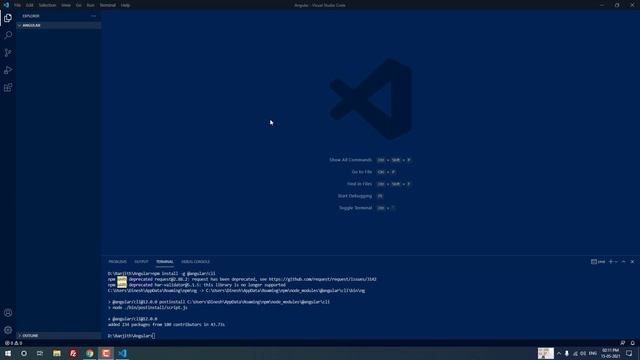This screenshot has width=640, height=360.
Task: Click the terminal command prompt line
Action: pyautogui.click(x=131, y=336)
